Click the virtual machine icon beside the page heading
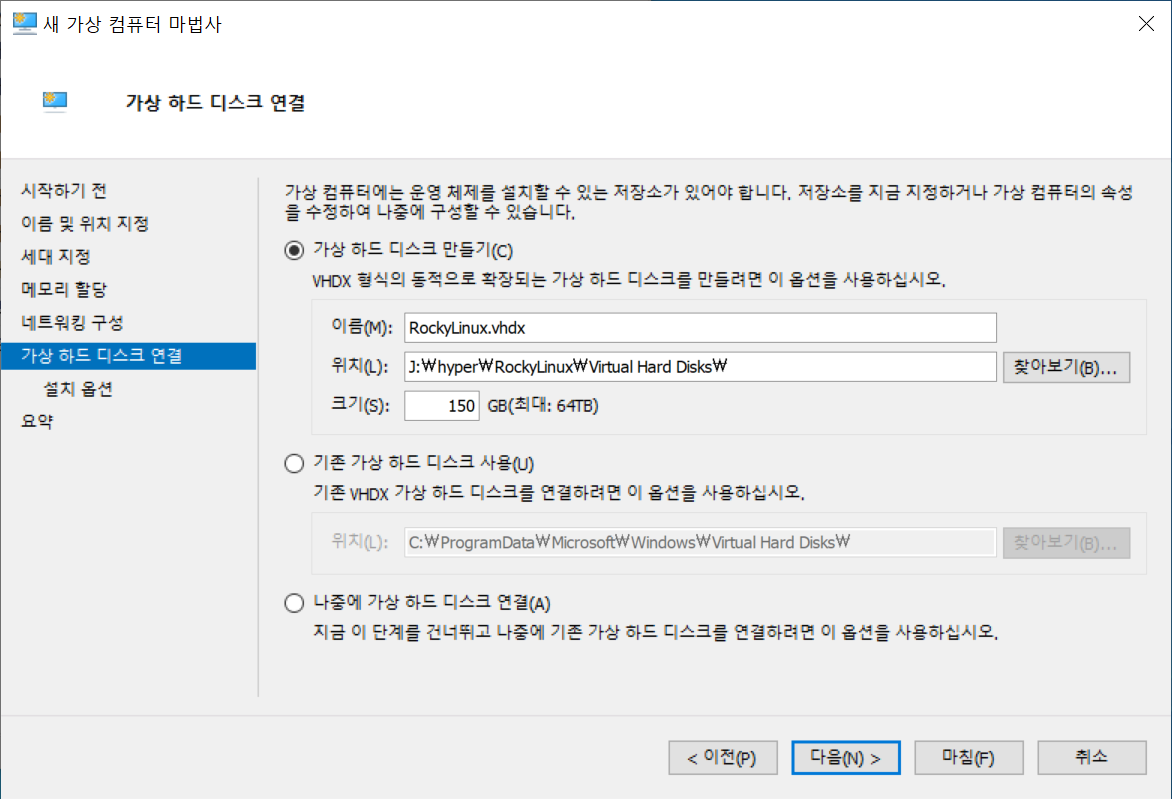 tap(55, 102)
